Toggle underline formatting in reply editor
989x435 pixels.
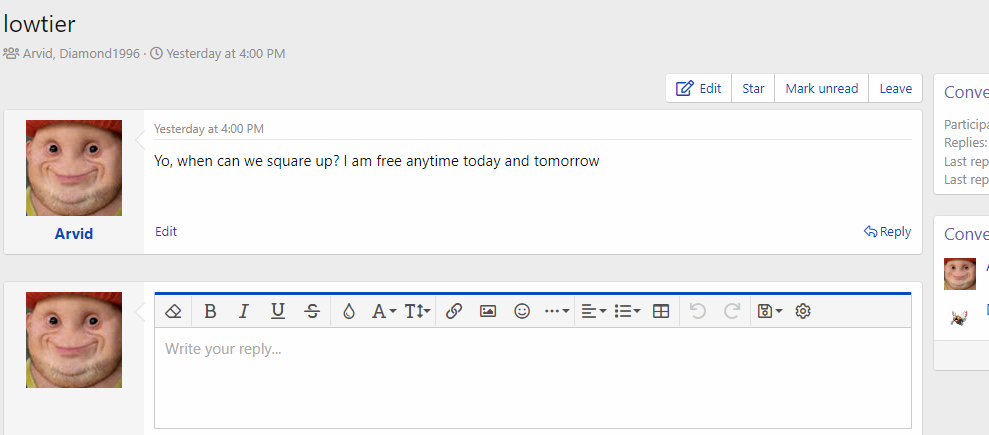(278, 311)
